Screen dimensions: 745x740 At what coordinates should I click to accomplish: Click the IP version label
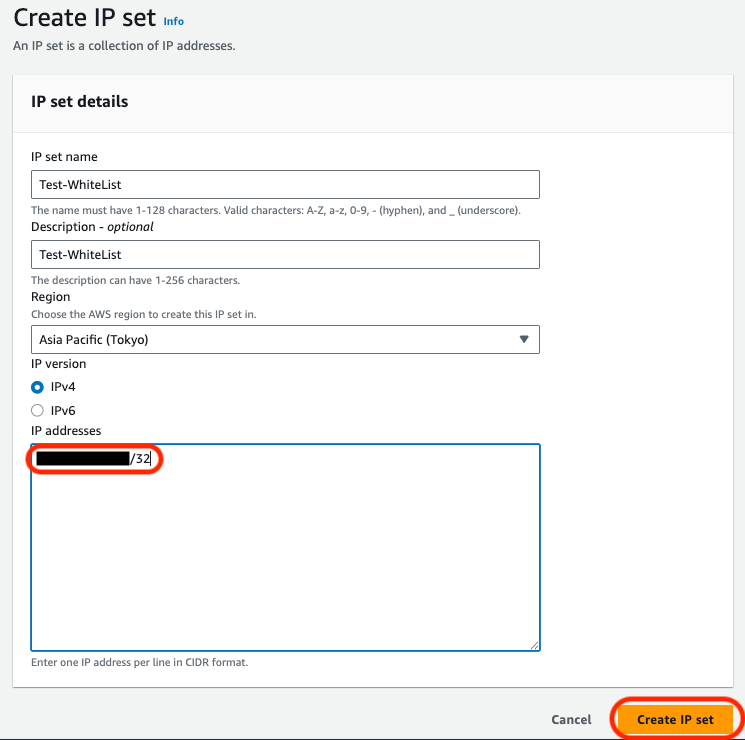(58, 364)
